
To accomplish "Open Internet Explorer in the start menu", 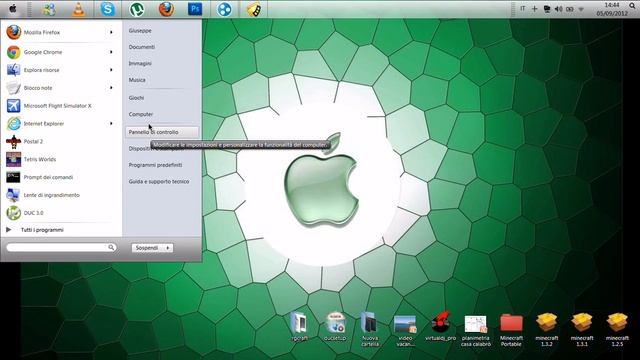I will 43,124.
